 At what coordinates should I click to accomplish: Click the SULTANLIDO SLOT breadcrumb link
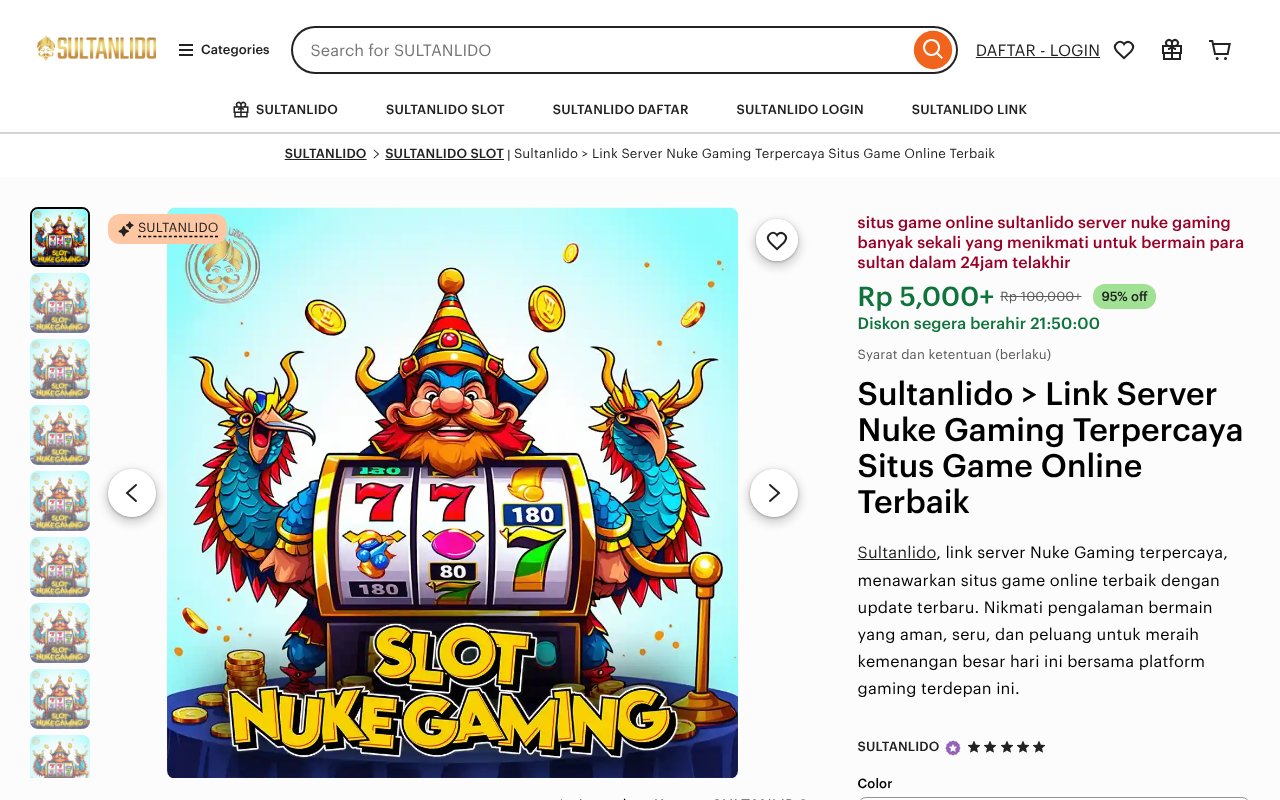[x=444, y=154]
